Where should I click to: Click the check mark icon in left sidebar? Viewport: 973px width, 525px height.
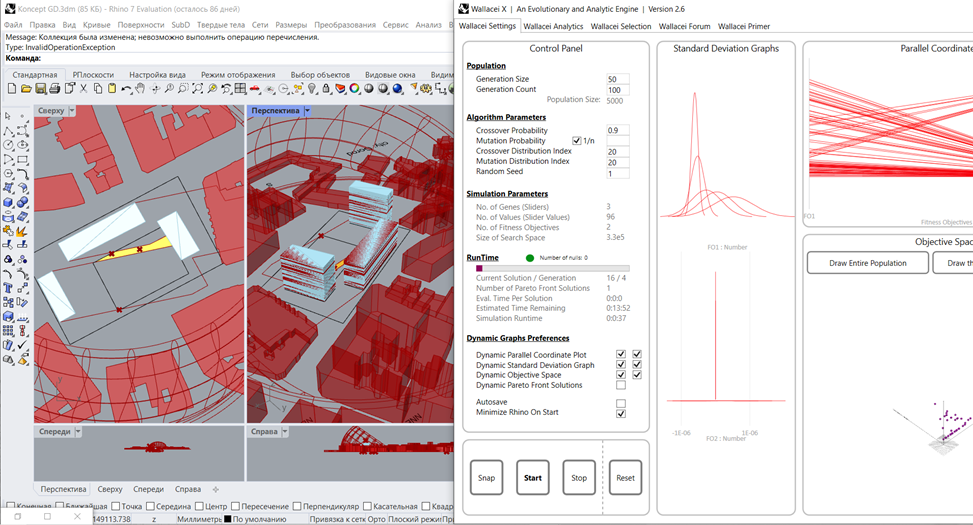click(22, 345)
